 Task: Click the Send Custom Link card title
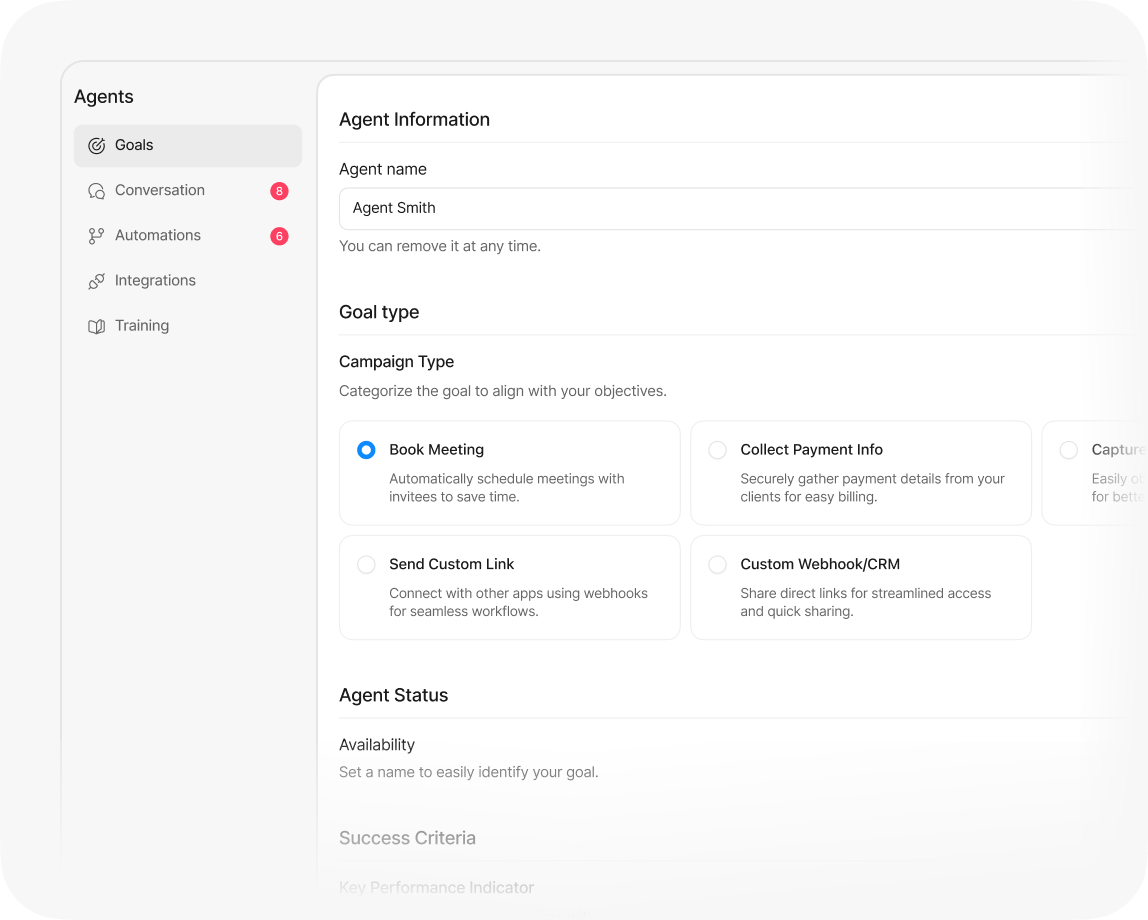tap(452, 564)
